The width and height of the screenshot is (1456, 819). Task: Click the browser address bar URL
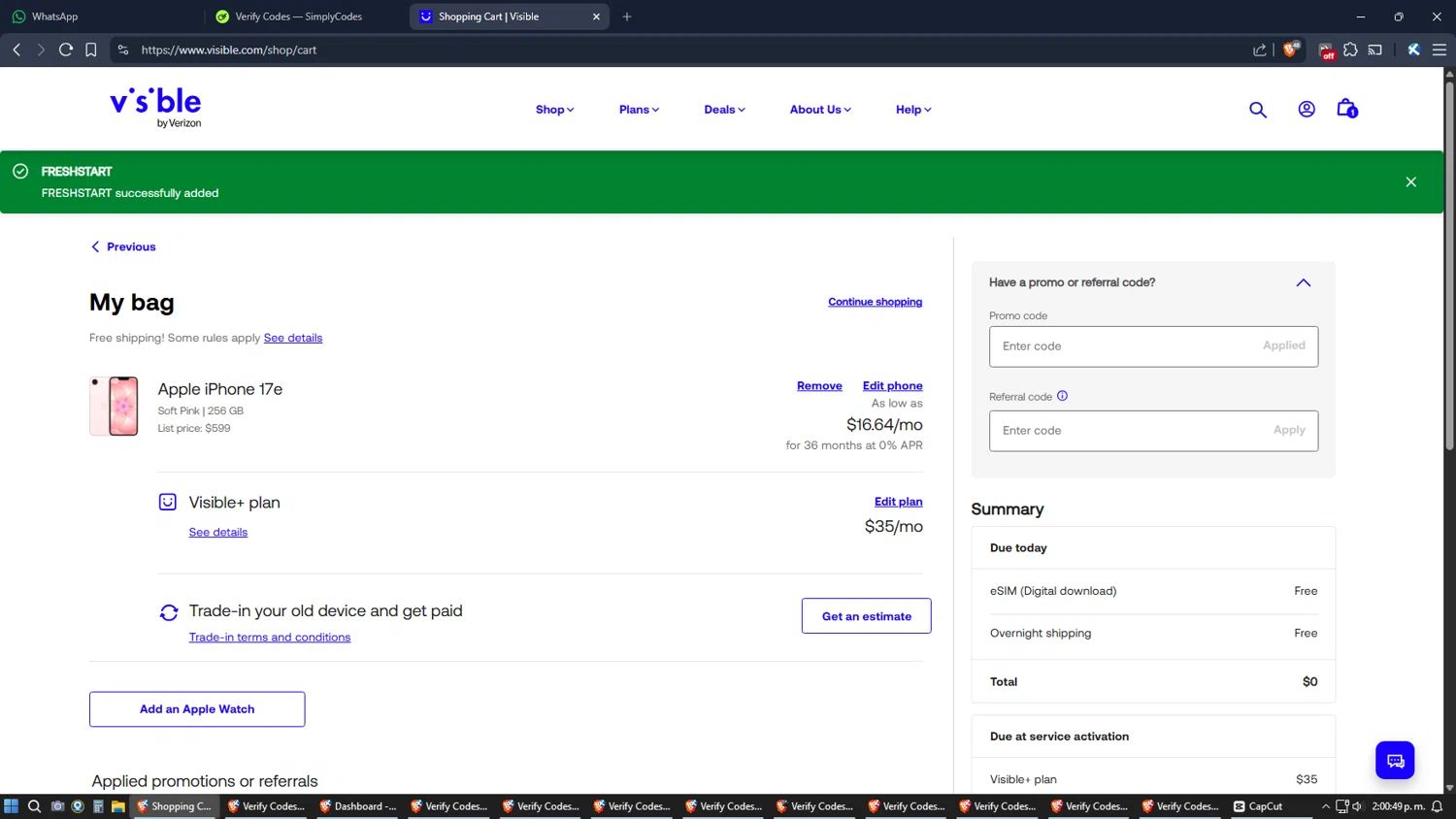click(x=229, y=49)
